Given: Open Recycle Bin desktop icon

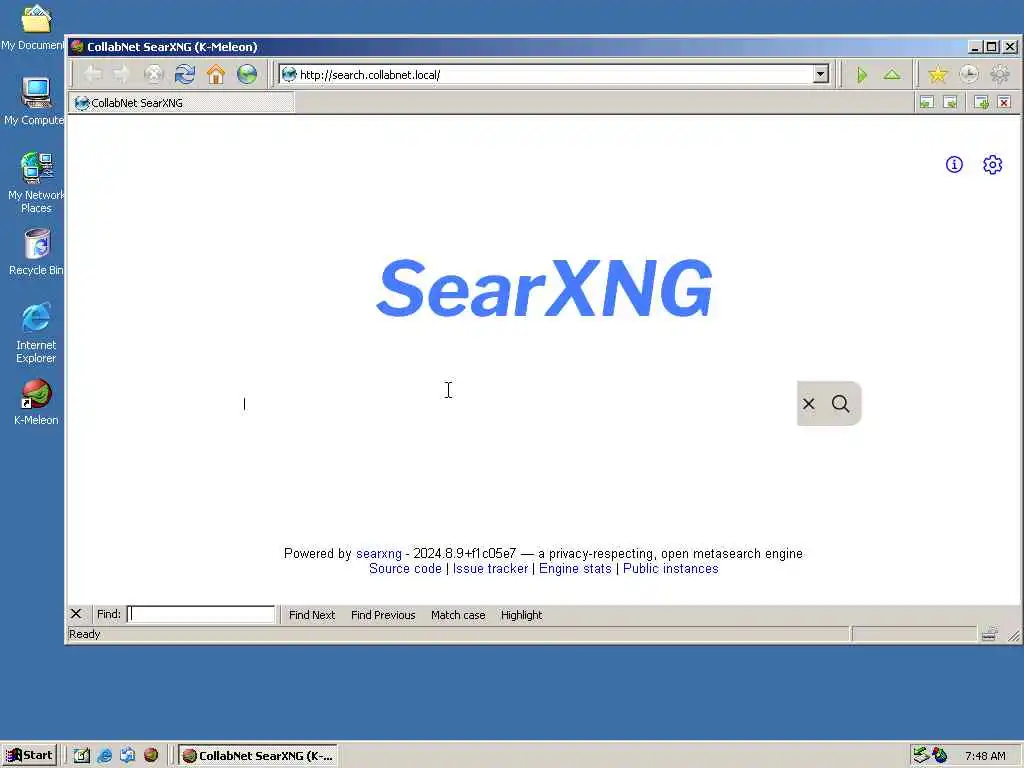Looking at the screenshot, I should pos(36,253).
